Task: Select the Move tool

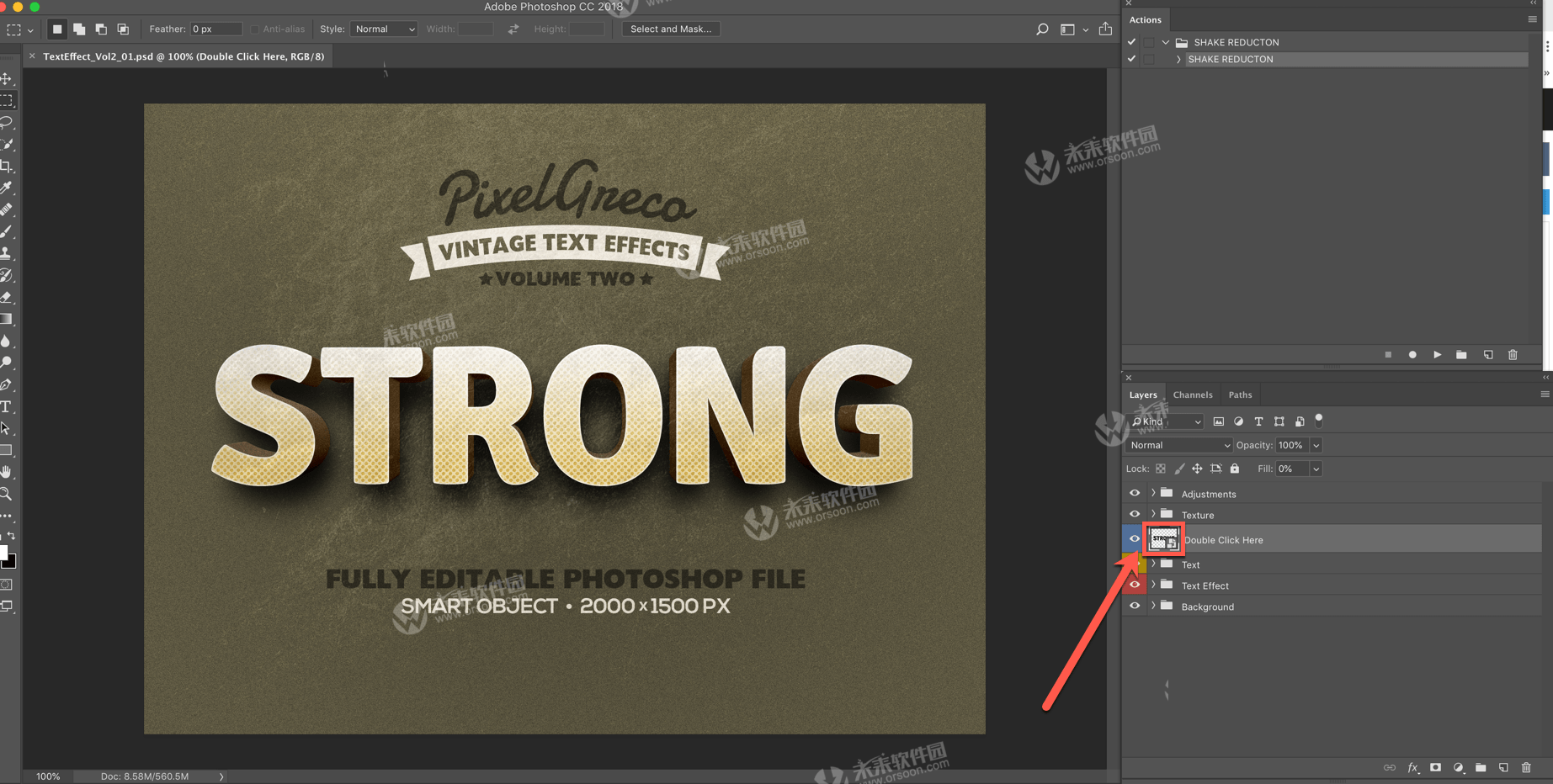Action: click(7, 78)
